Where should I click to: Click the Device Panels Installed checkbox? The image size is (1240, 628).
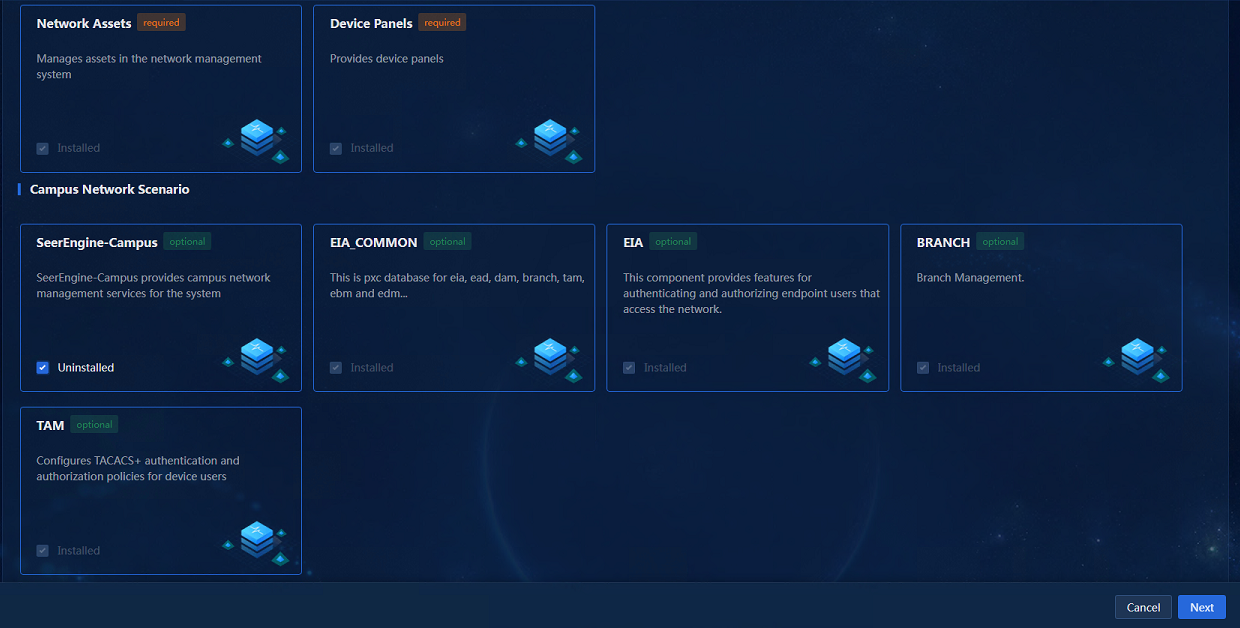click(336, 148)
